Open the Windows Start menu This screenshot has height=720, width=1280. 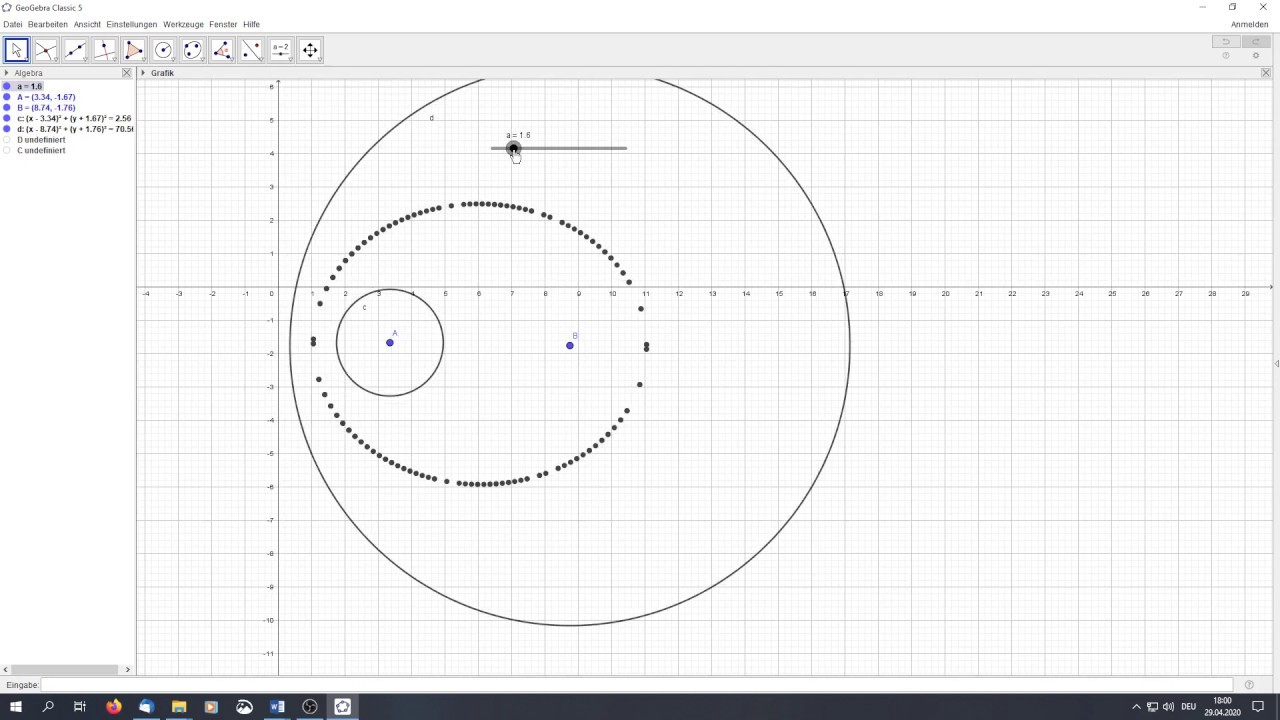click(x=16, y=707)
